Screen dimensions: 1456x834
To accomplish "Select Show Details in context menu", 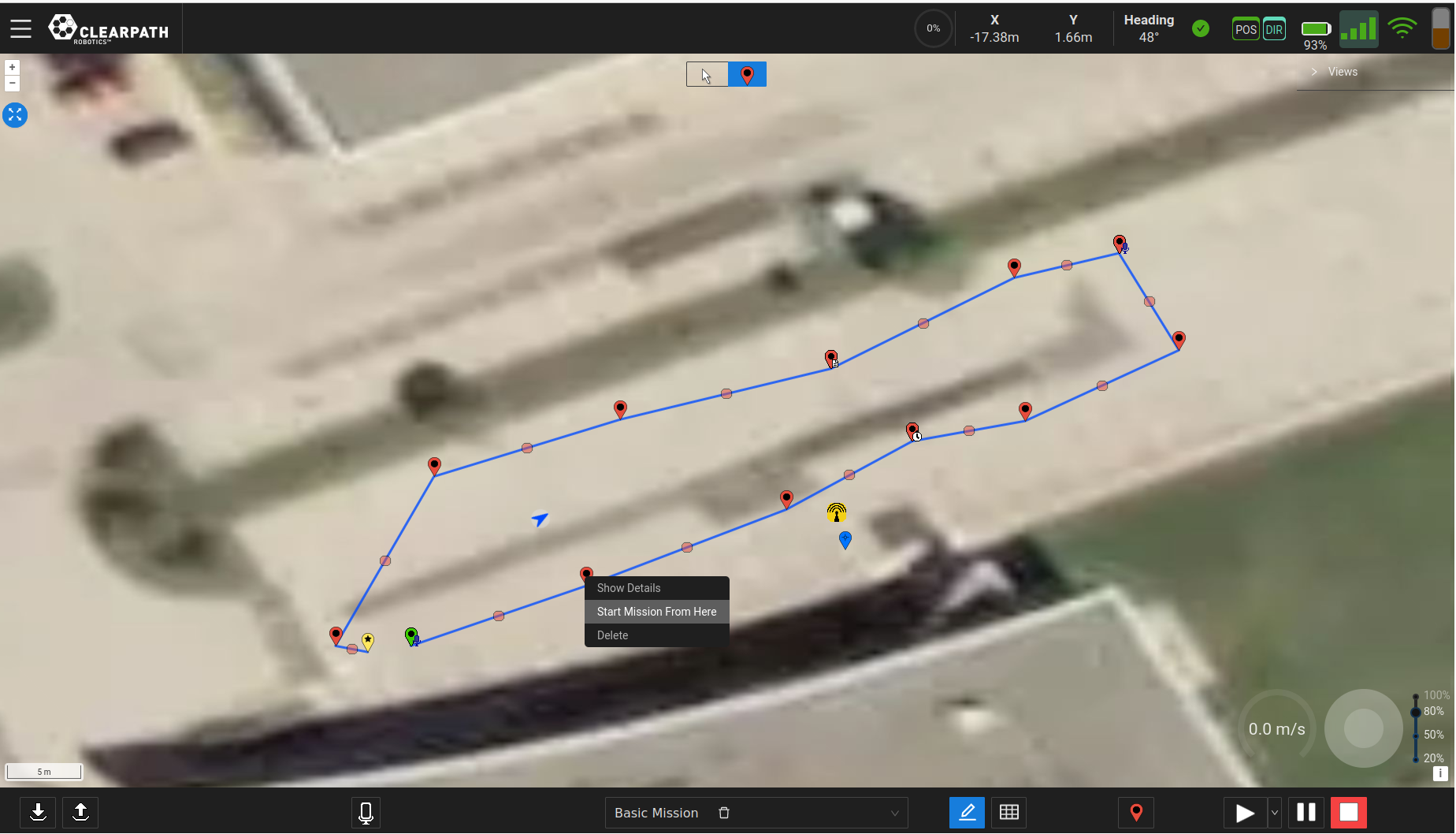I will coord(629,588).
